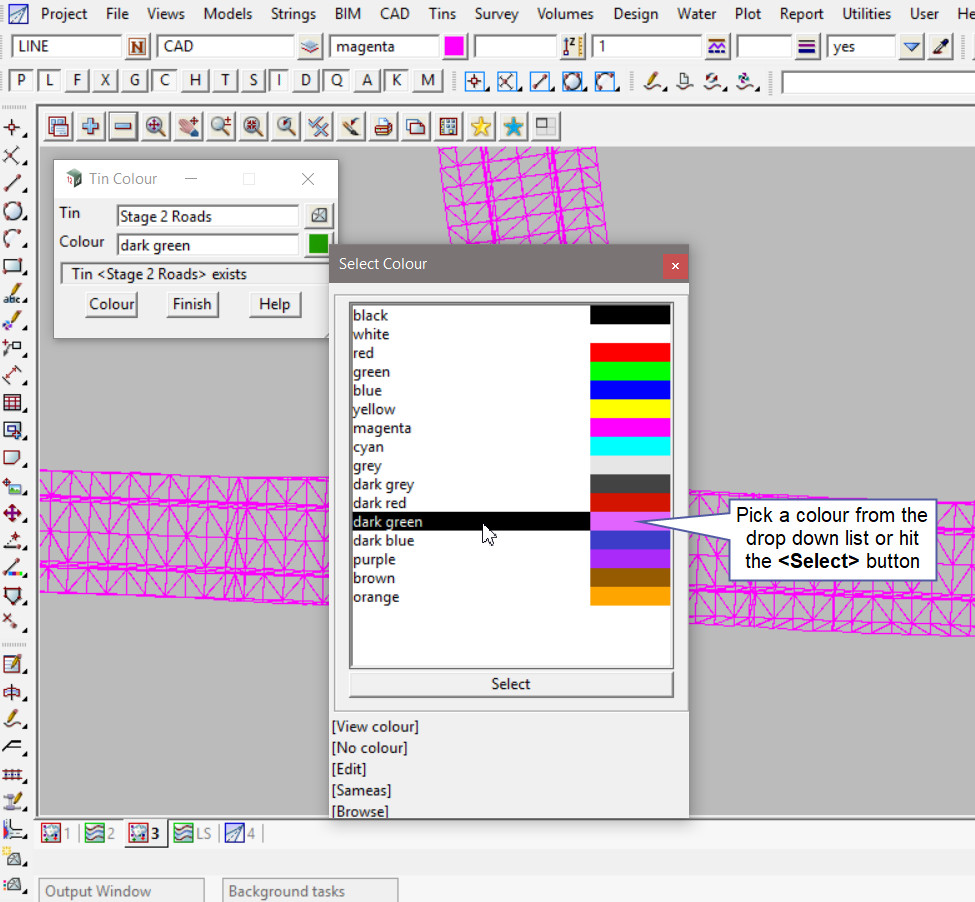975x902 pixels.
Task: Open the model layers picker beside CAD field
Action: pos(310,47)
